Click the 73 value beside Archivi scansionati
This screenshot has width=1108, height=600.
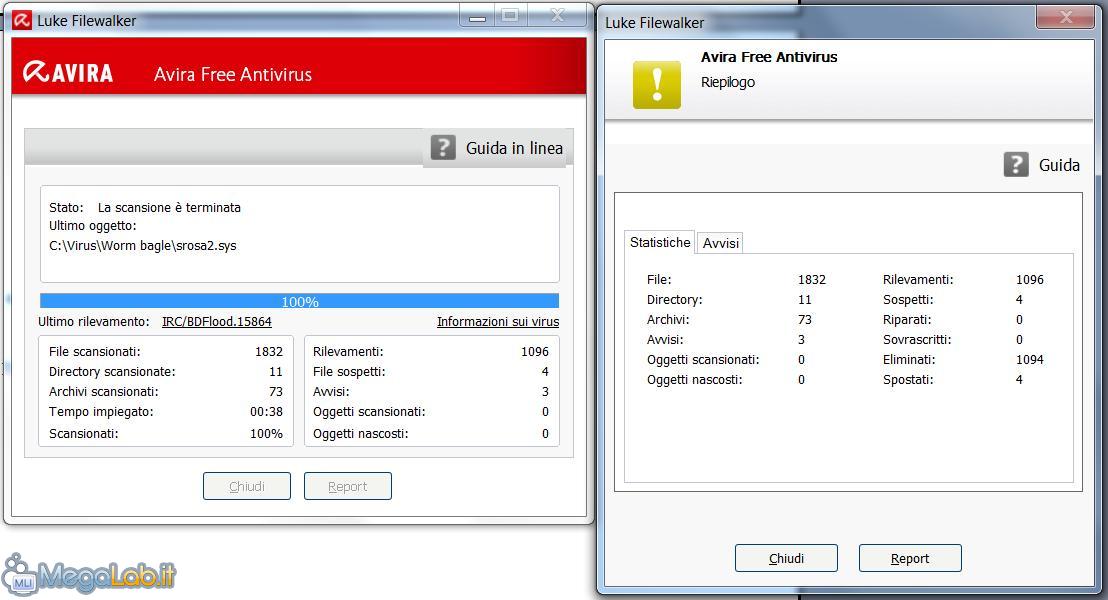click(x=276, y=392)
